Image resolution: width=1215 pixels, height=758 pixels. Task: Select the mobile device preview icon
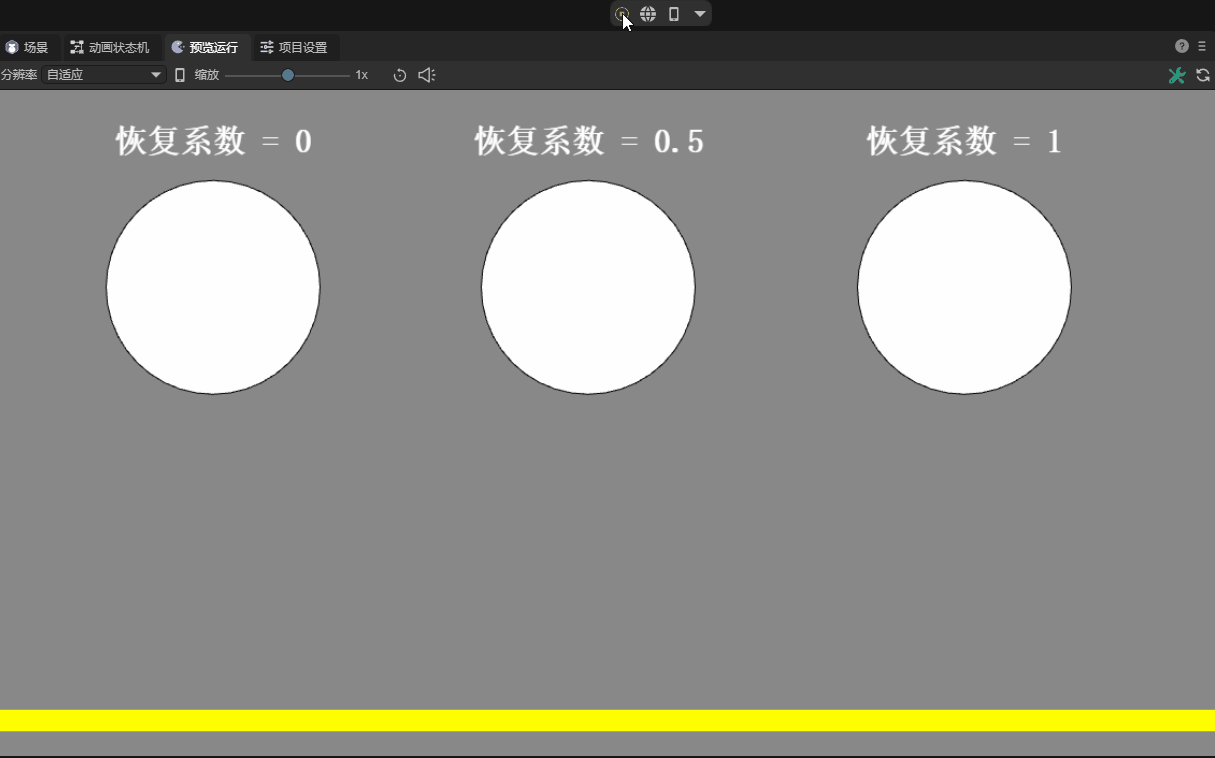pyautogui.click(x=674, y=14)
